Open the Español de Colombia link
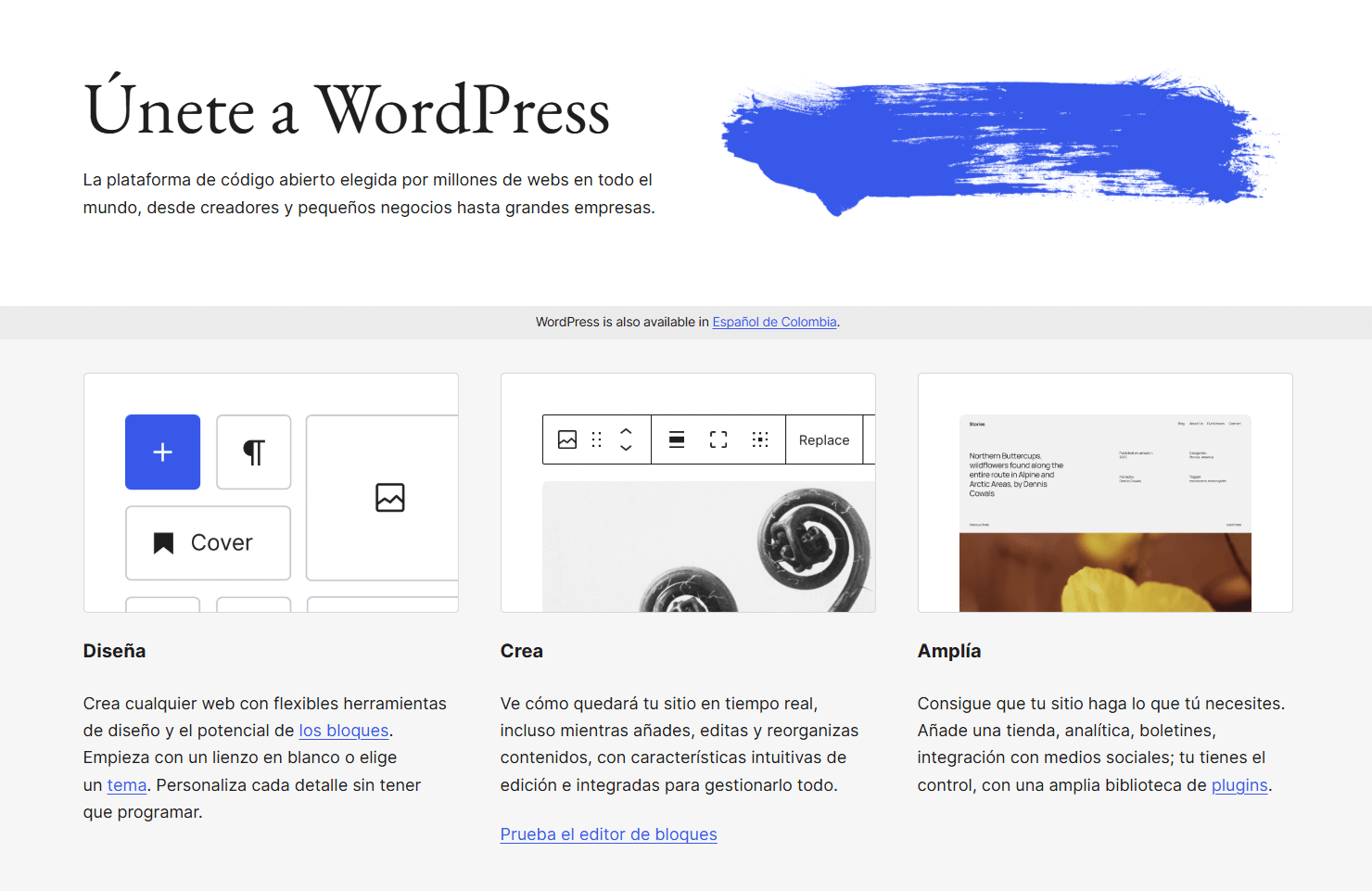Image resolution: width=1372 pixels, height=891 pixels. point(774,322)
